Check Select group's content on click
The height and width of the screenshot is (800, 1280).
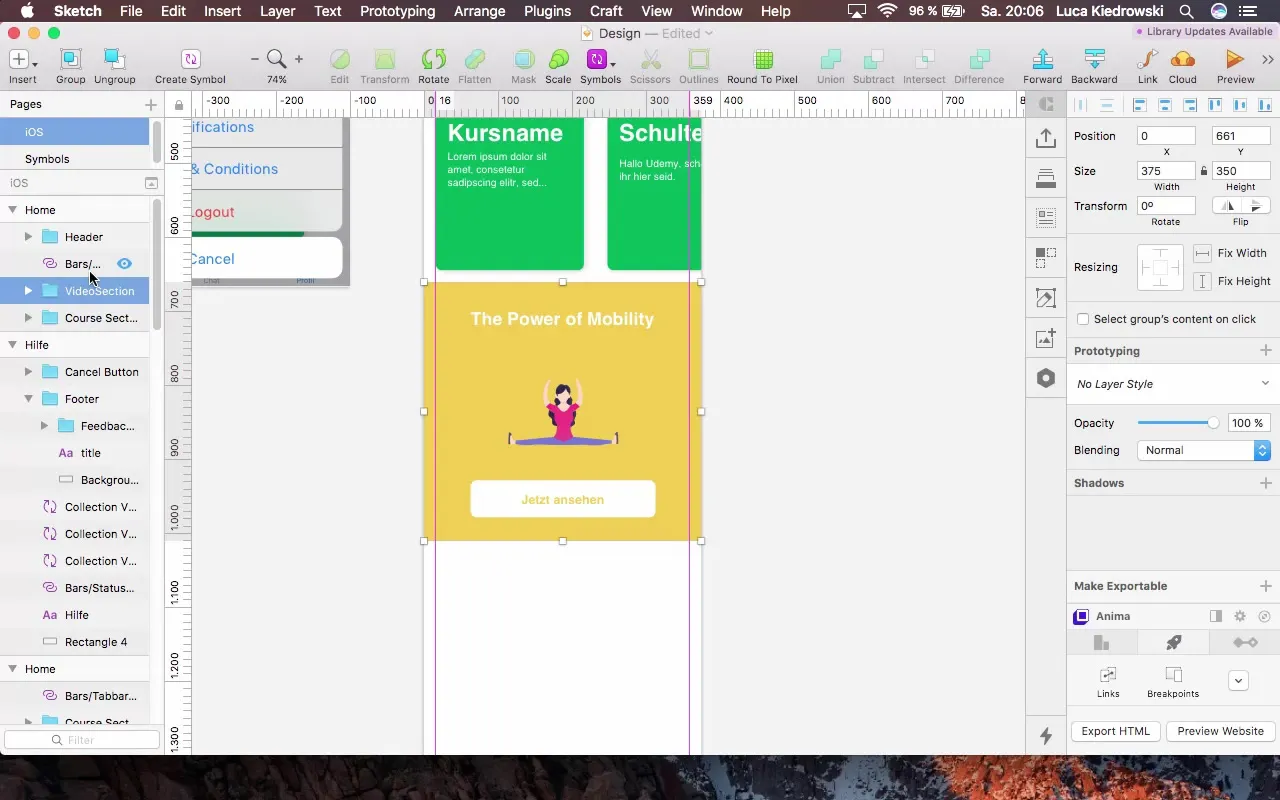click(x=1083, y=319)
